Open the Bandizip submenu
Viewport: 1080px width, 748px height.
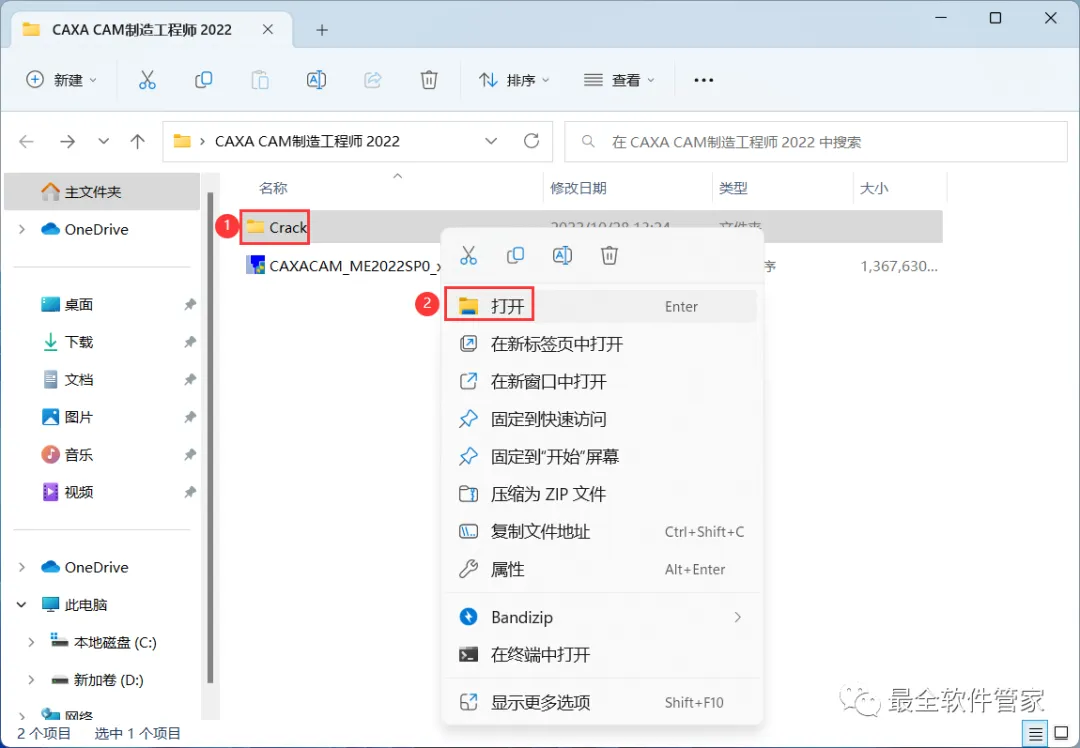click(x=601, y=617)
